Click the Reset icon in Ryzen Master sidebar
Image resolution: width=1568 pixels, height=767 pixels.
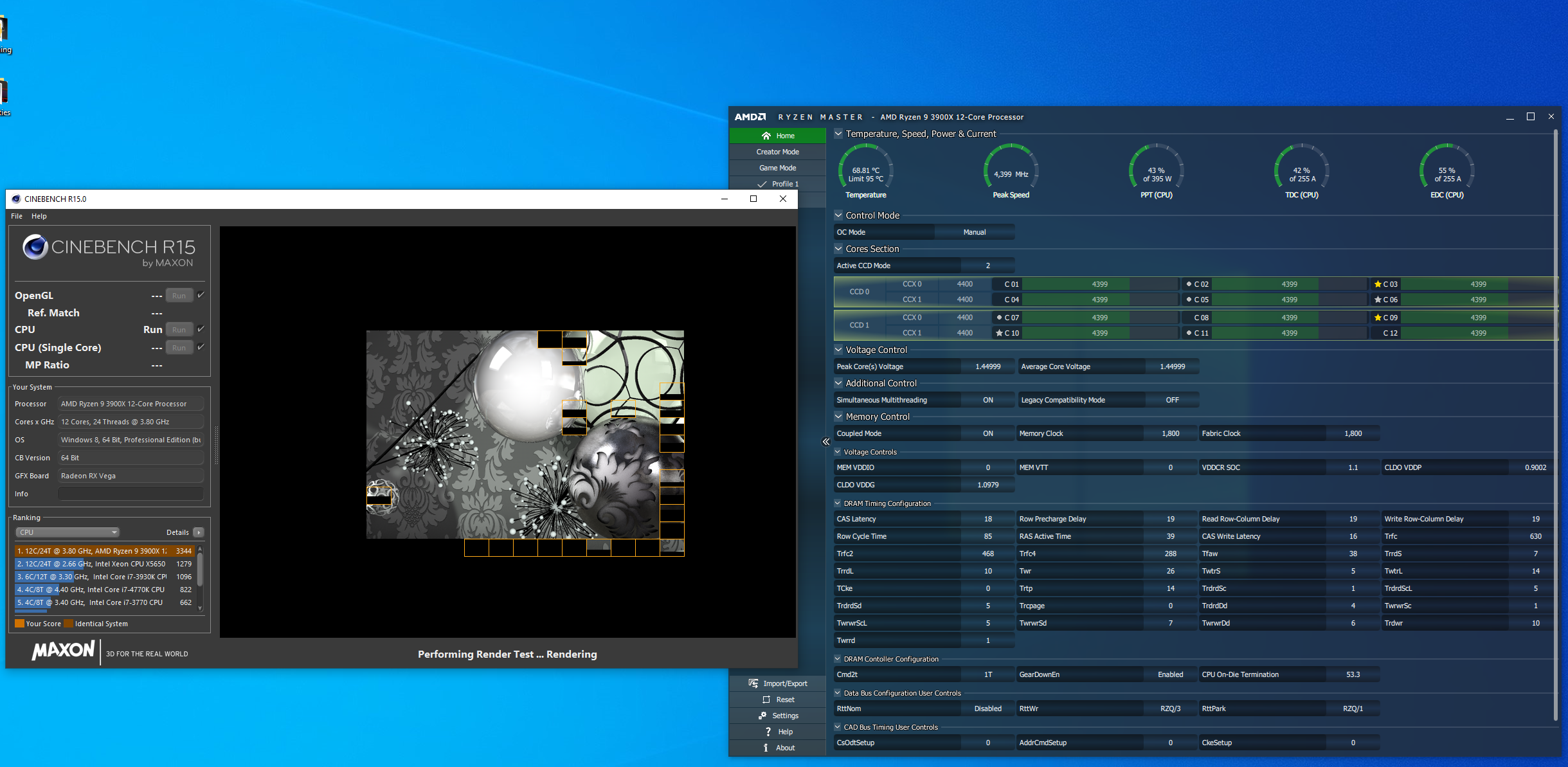tap(766, 699)
